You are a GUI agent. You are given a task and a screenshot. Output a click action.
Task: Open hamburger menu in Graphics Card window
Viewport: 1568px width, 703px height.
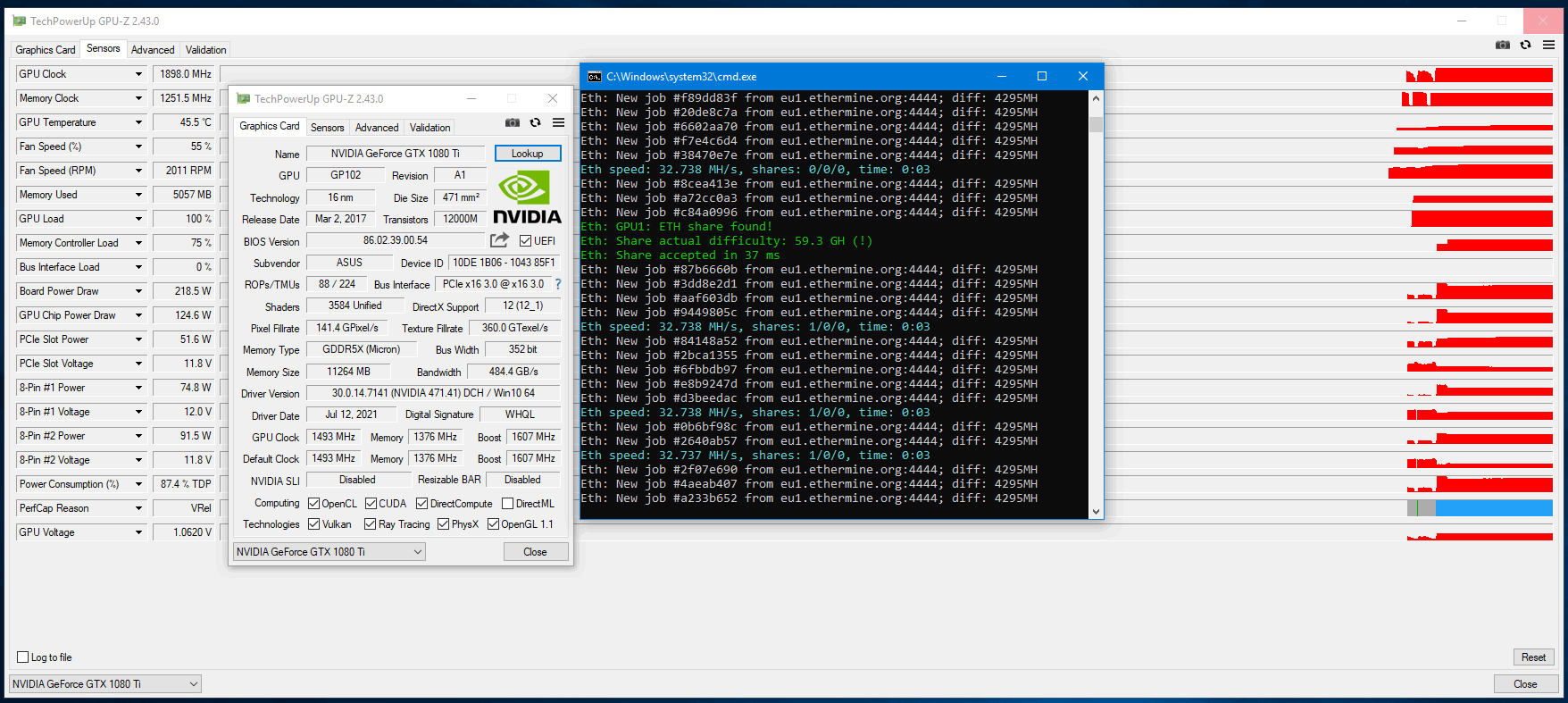tap(558, 122)
